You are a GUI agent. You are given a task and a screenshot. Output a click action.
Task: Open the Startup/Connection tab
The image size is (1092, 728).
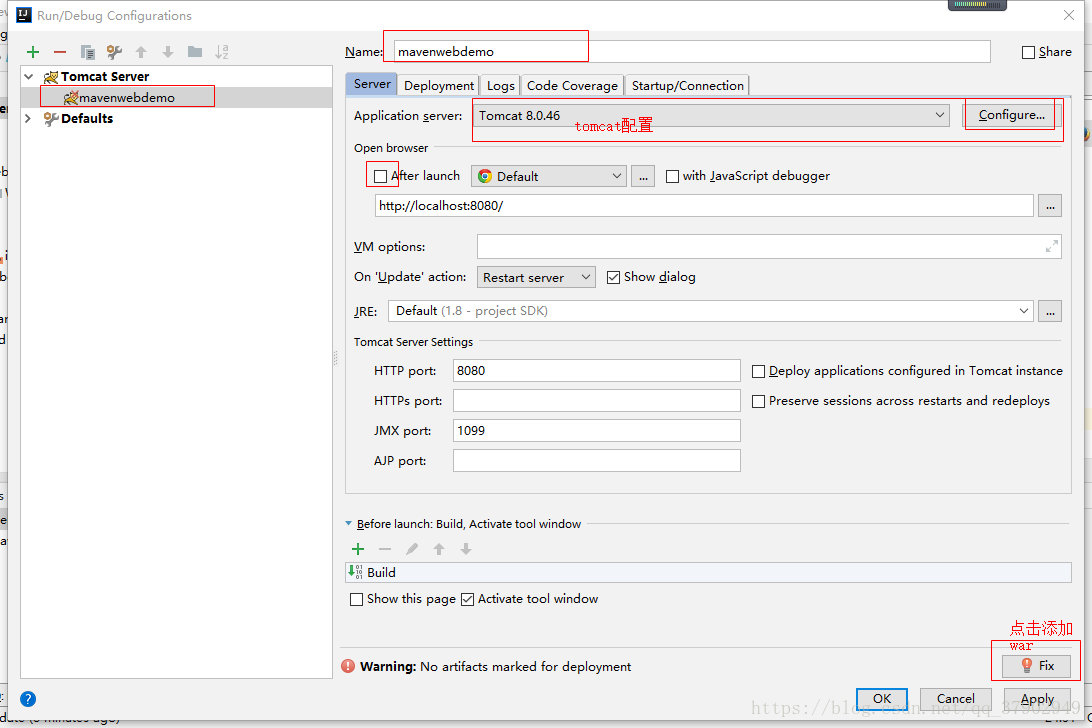687,86
